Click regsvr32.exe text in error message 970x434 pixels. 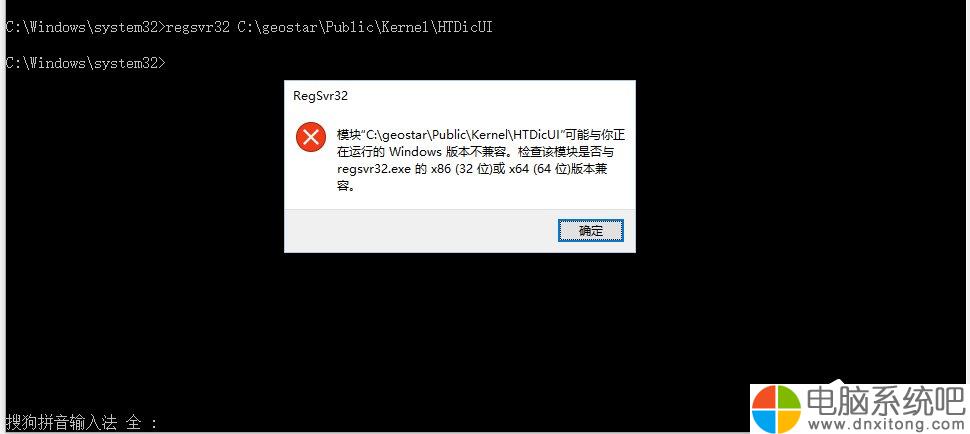[373, 169]
